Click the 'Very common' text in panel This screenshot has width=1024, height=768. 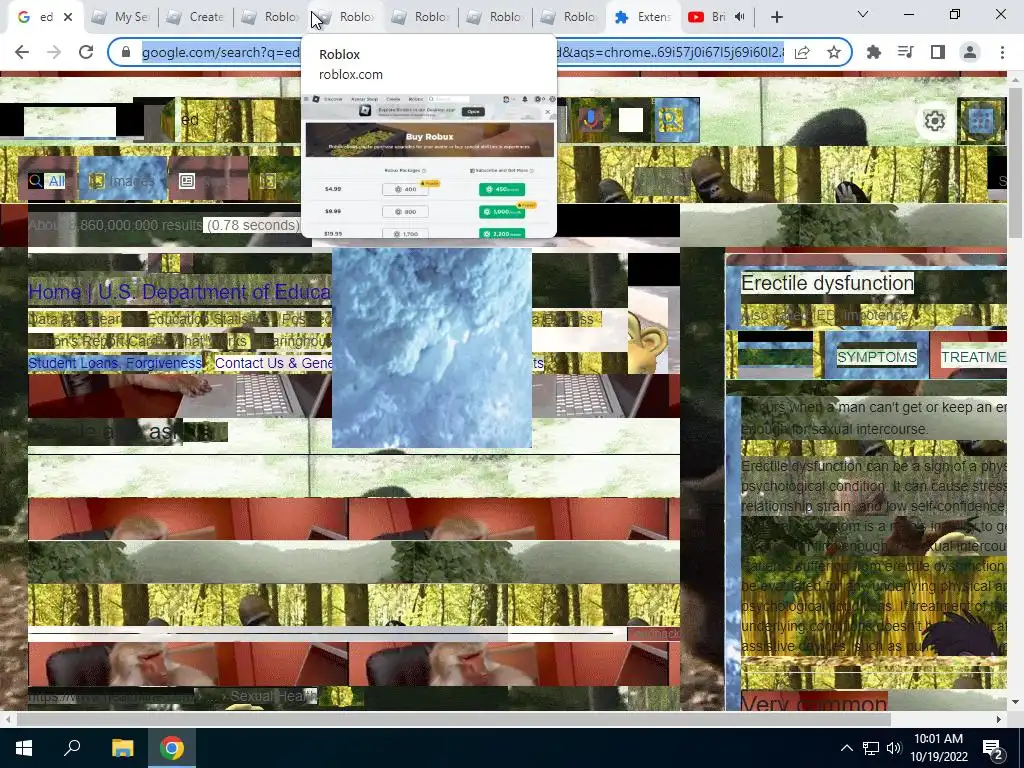tap(814, 703)
